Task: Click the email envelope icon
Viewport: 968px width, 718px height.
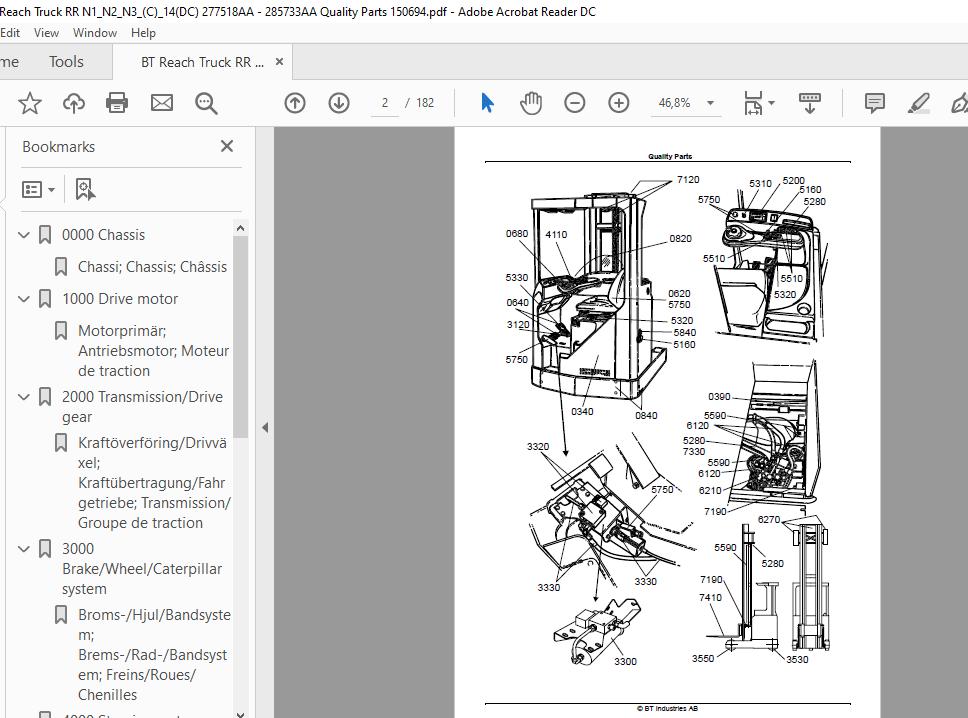Action: [161, 103]
